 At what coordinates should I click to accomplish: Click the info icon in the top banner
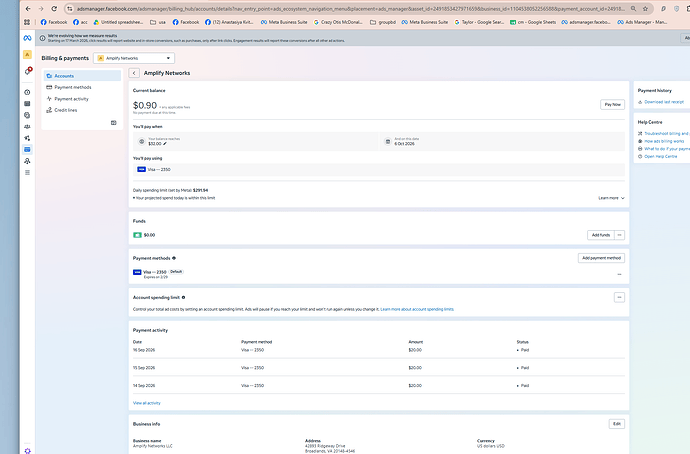tap(43, 38)
